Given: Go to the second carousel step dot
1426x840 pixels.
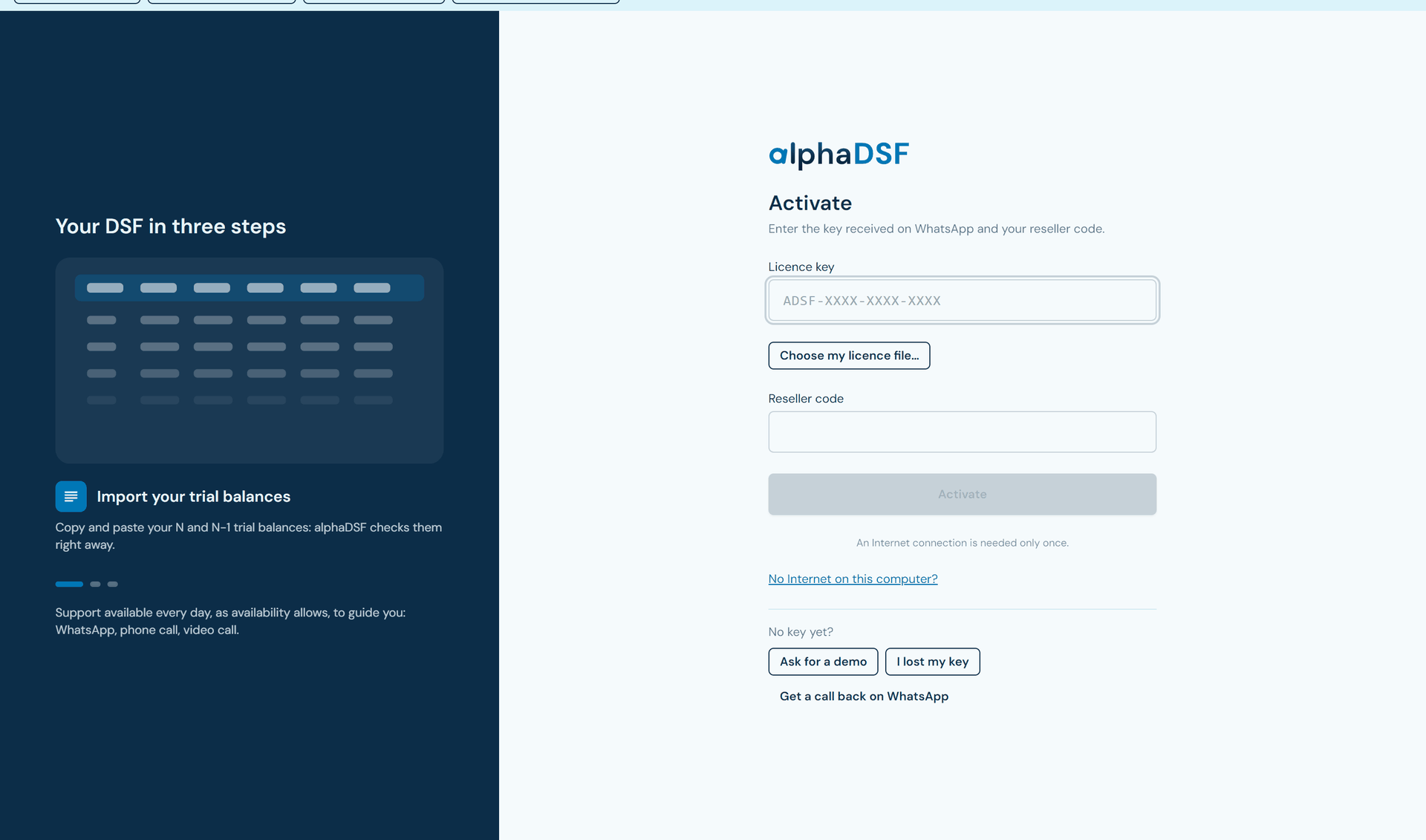Looking at the screenshot, I should click(x=95, y=584).
